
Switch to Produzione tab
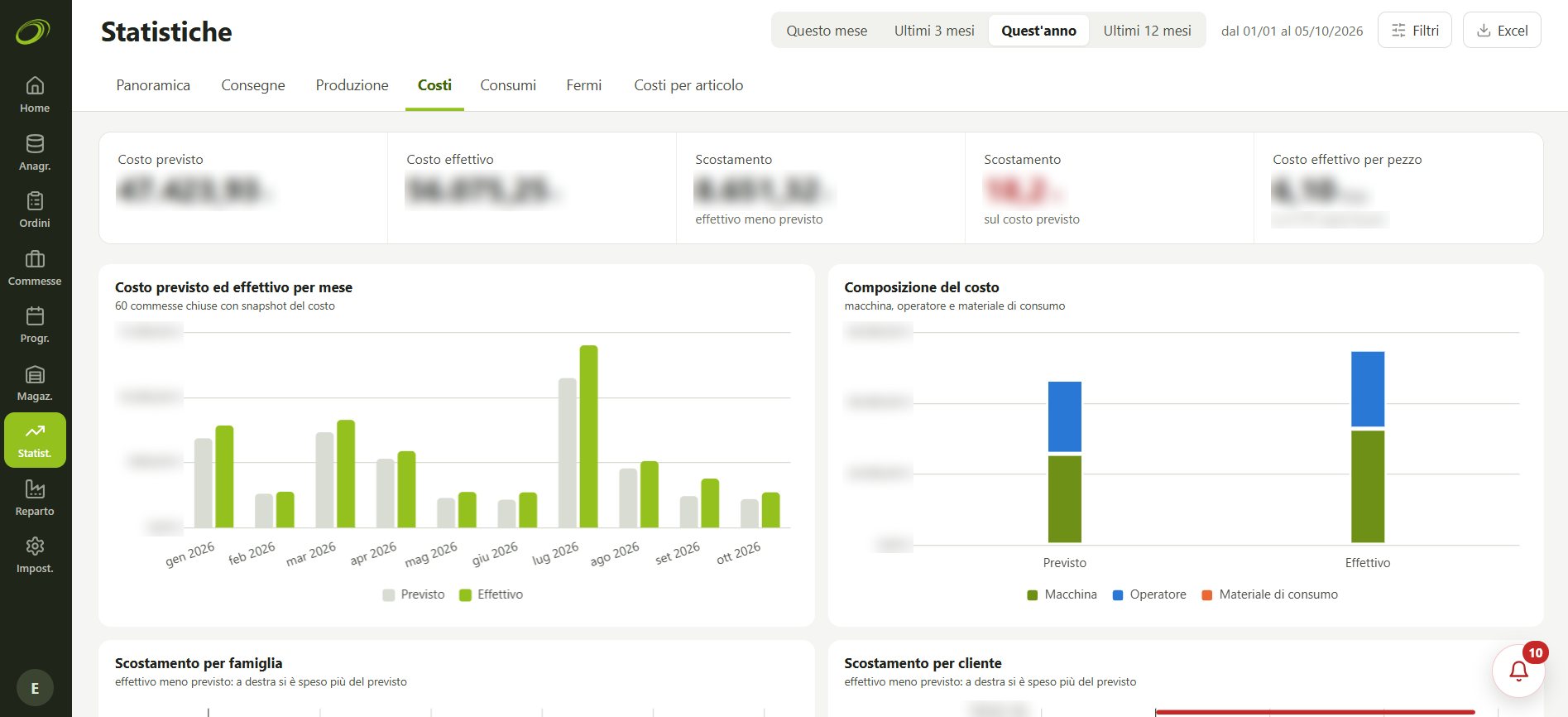pyautogui.click(x=352, y=85)
